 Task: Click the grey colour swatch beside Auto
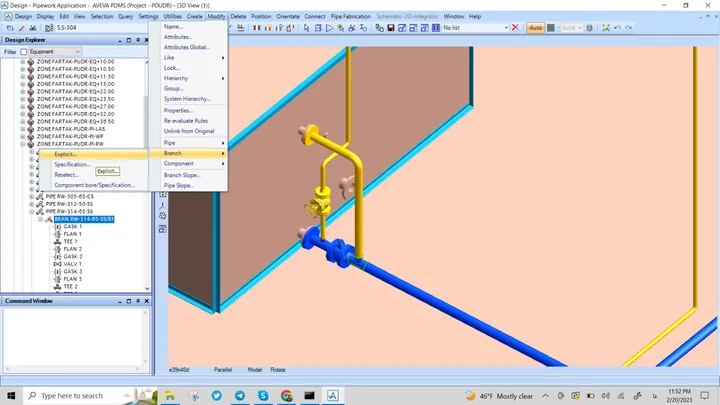[551, 28]
